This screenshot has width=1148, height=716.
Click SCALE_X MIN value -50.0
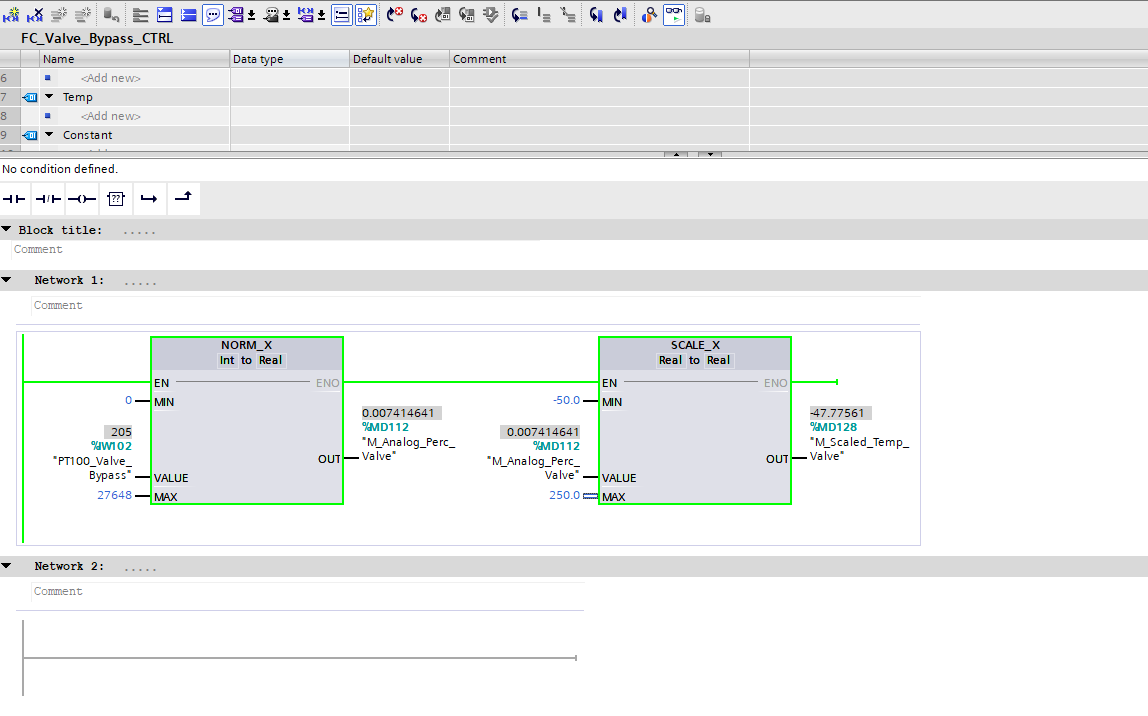pyautogui.click(x=566, y=400)
